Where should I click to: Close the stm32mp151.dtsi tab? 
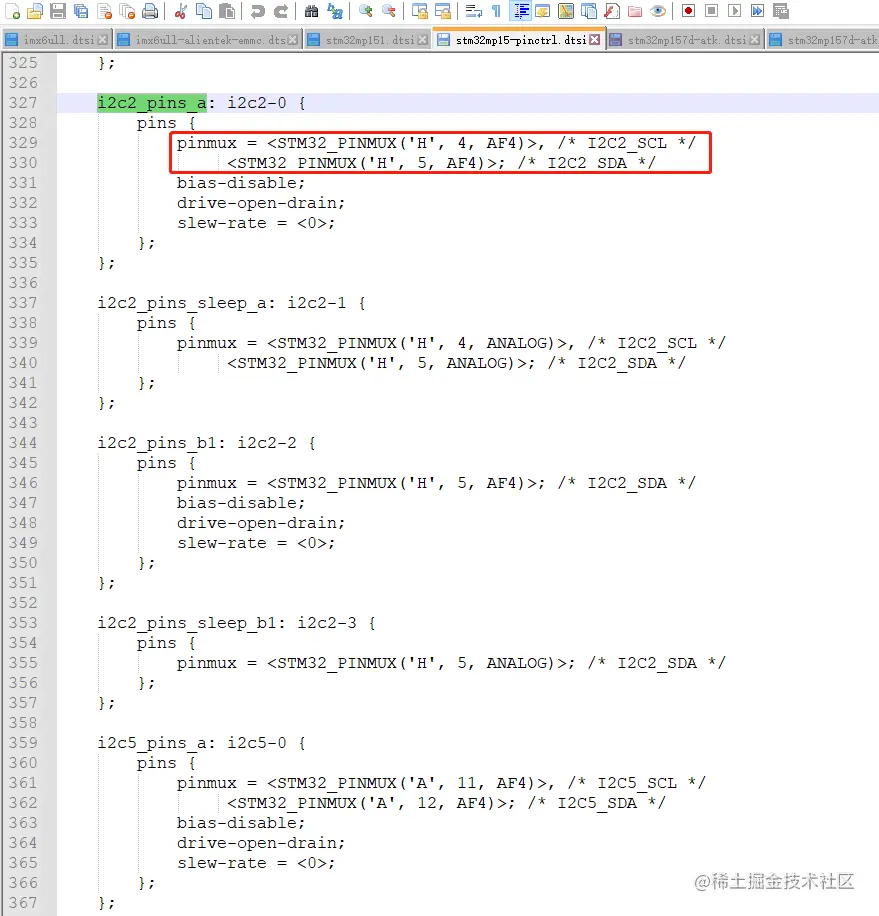pos(422,40)
